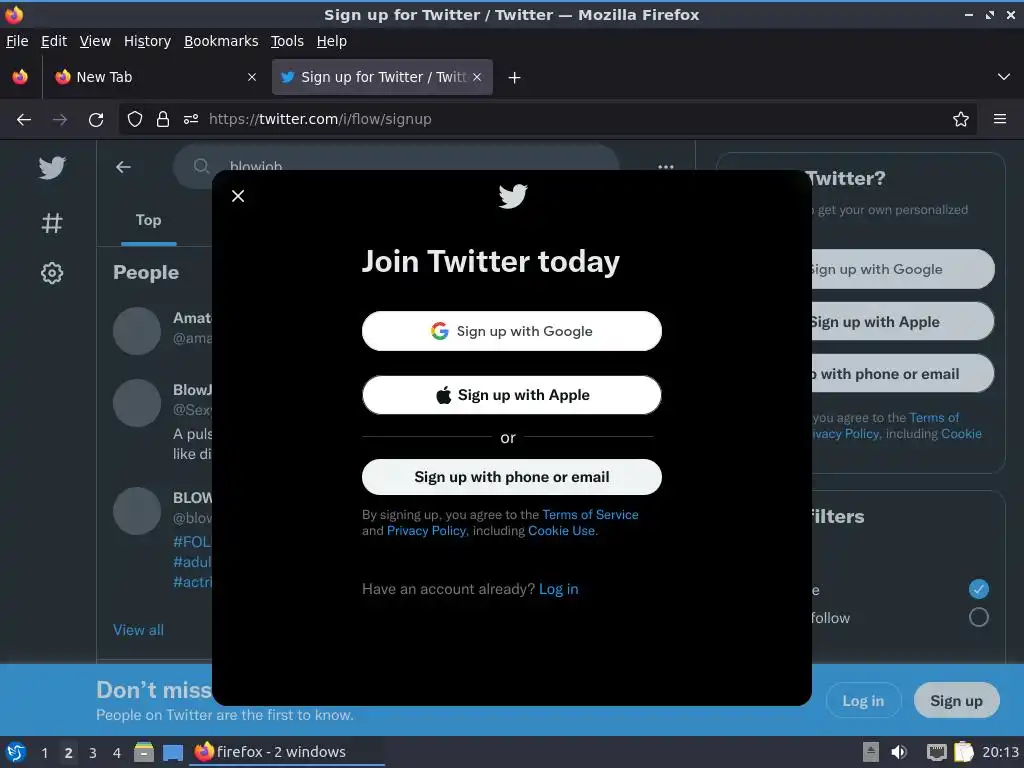
Task: Click the Twitter bird logo in sidebar
Action: pyautogui.click(x=52, y=168)
